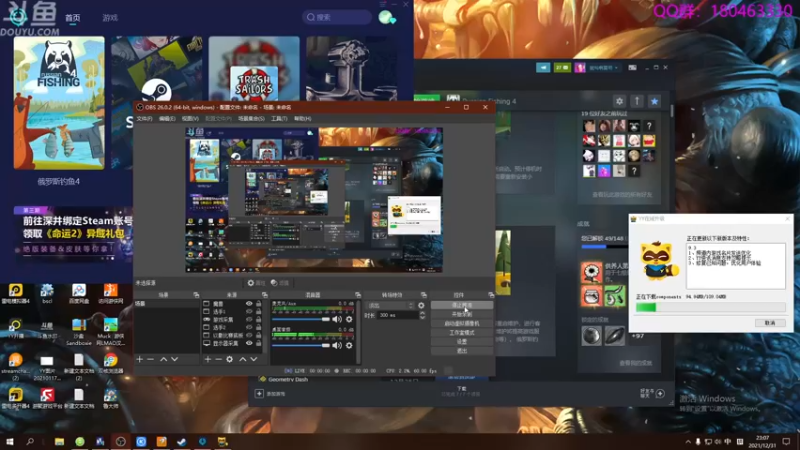Favorite the game with Steam star icon

(x=654, y=101)
